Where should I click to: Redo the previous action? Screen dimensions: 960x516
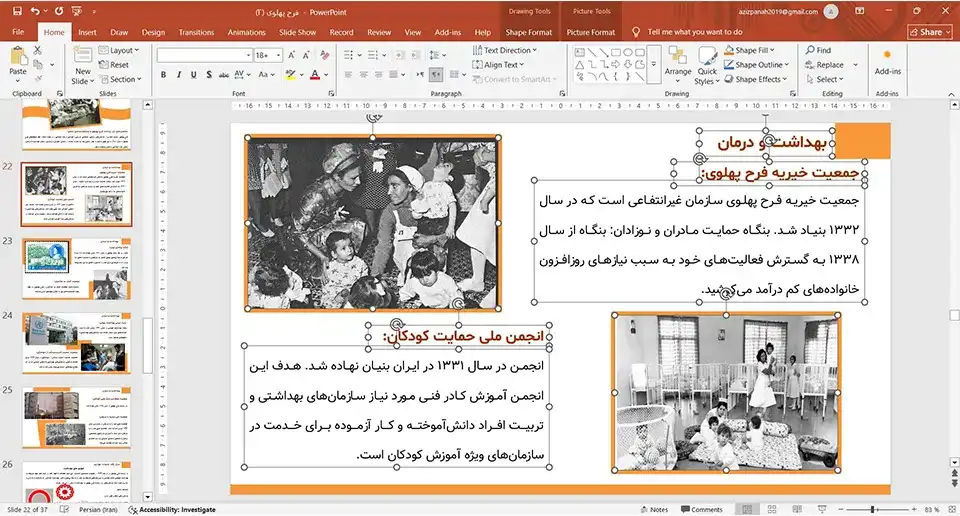pyautogui.click(x=59, y=11)
